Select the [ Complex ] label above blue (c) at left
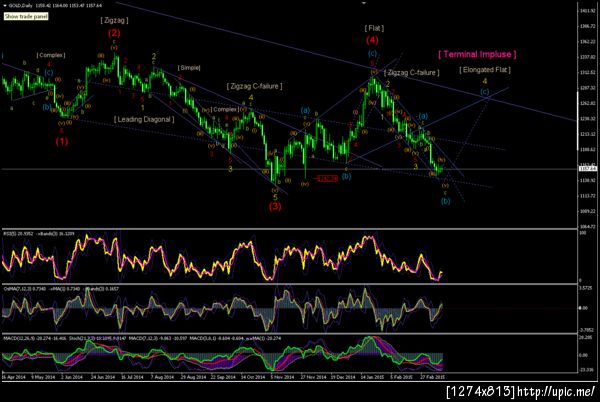Image resolution: width=600 pixels, height=402 pixels. click(x=51, y=55)
